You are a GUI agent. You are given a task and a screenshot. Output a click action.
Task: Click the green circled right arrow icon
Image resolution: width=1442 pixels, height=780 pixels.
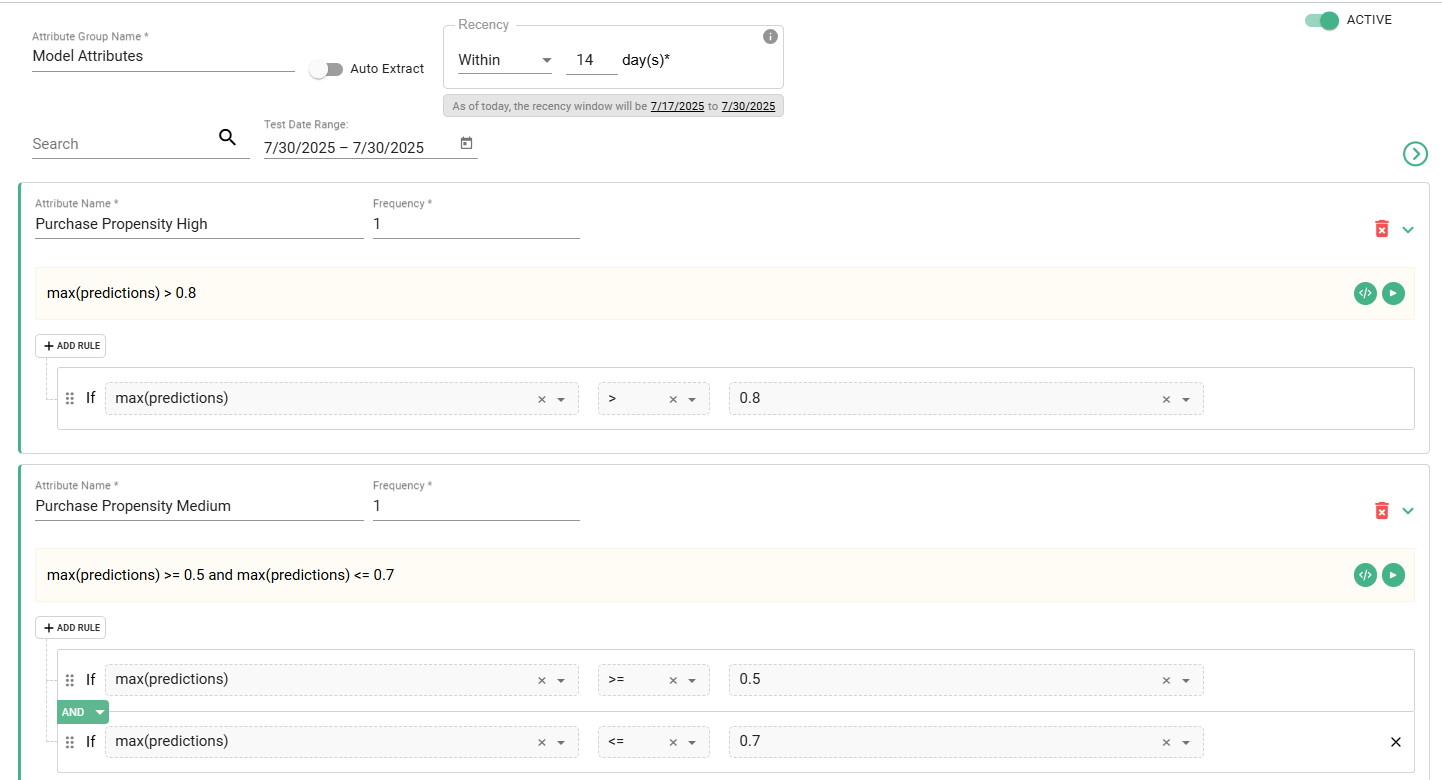[1415, 153]
